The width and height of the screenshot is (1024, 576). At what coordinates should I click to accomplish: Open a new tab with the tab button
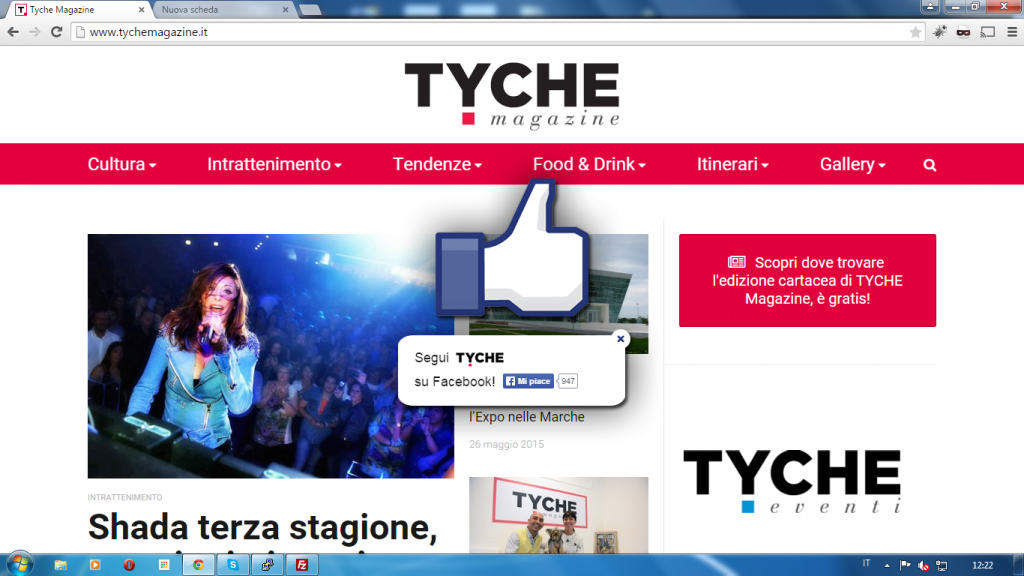click(310, 10)
